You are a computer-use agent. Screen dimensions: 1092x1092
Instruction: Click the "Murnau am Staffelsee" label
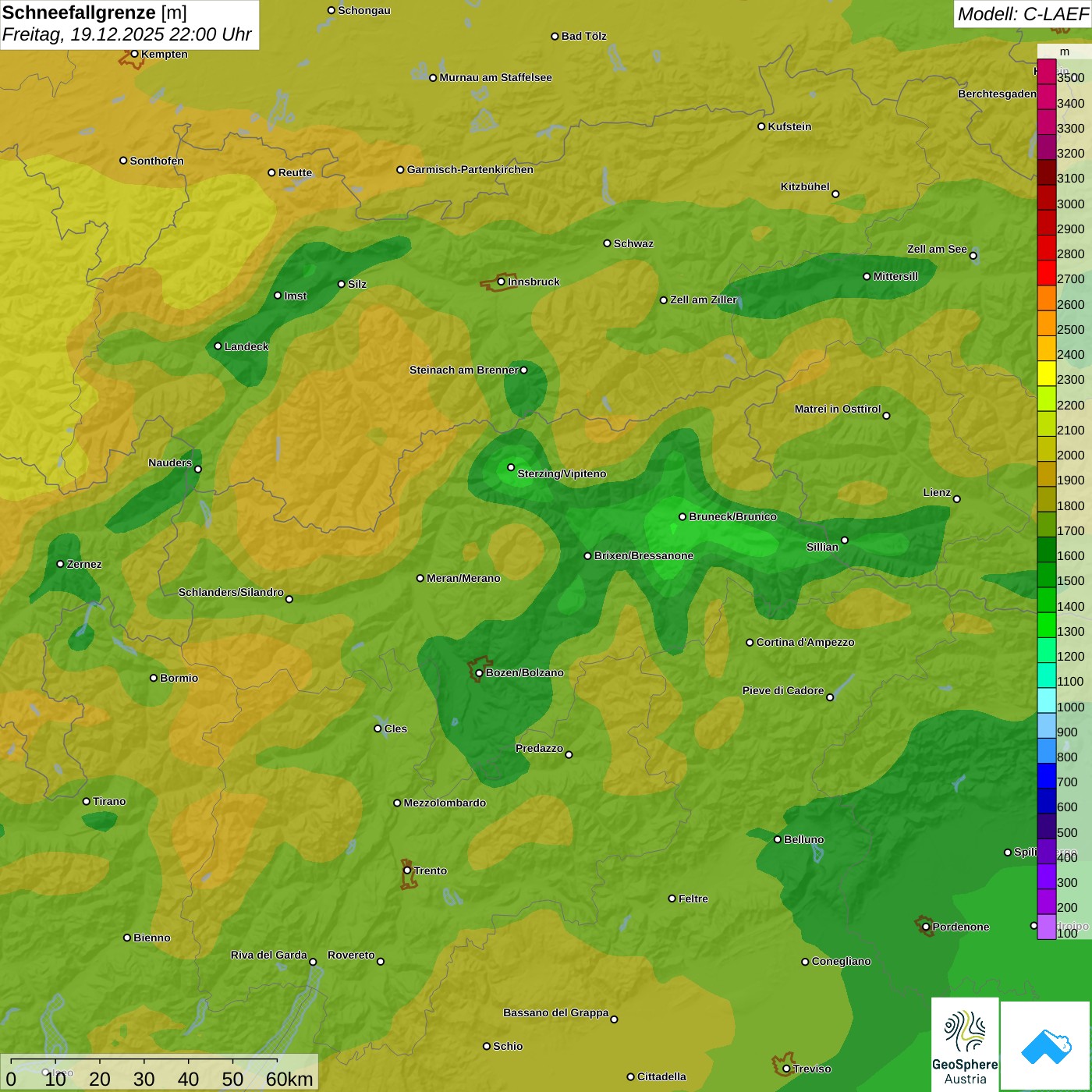click(x=495, y=77)
